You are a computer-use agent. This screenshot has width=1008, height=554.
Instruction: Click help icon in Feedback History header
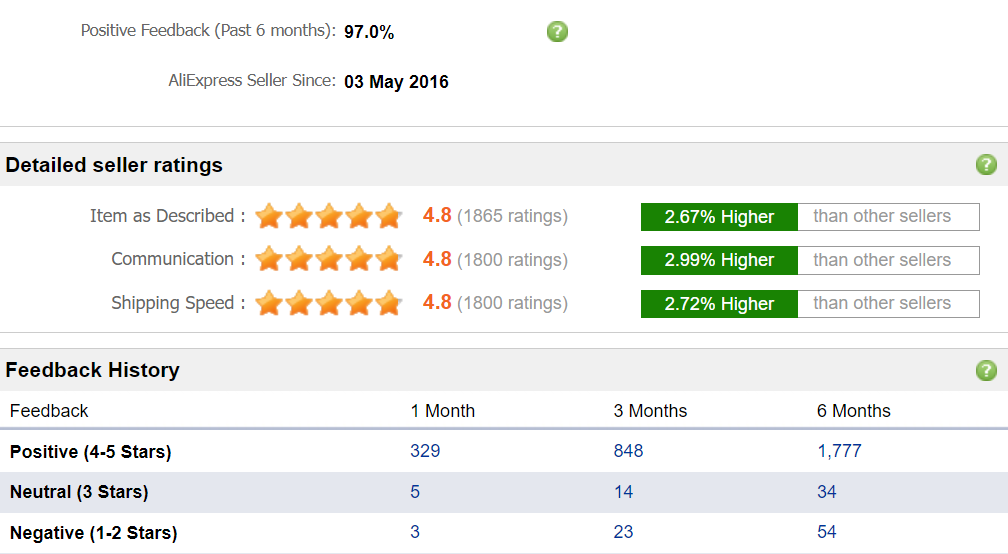click(x=986, y=370)
